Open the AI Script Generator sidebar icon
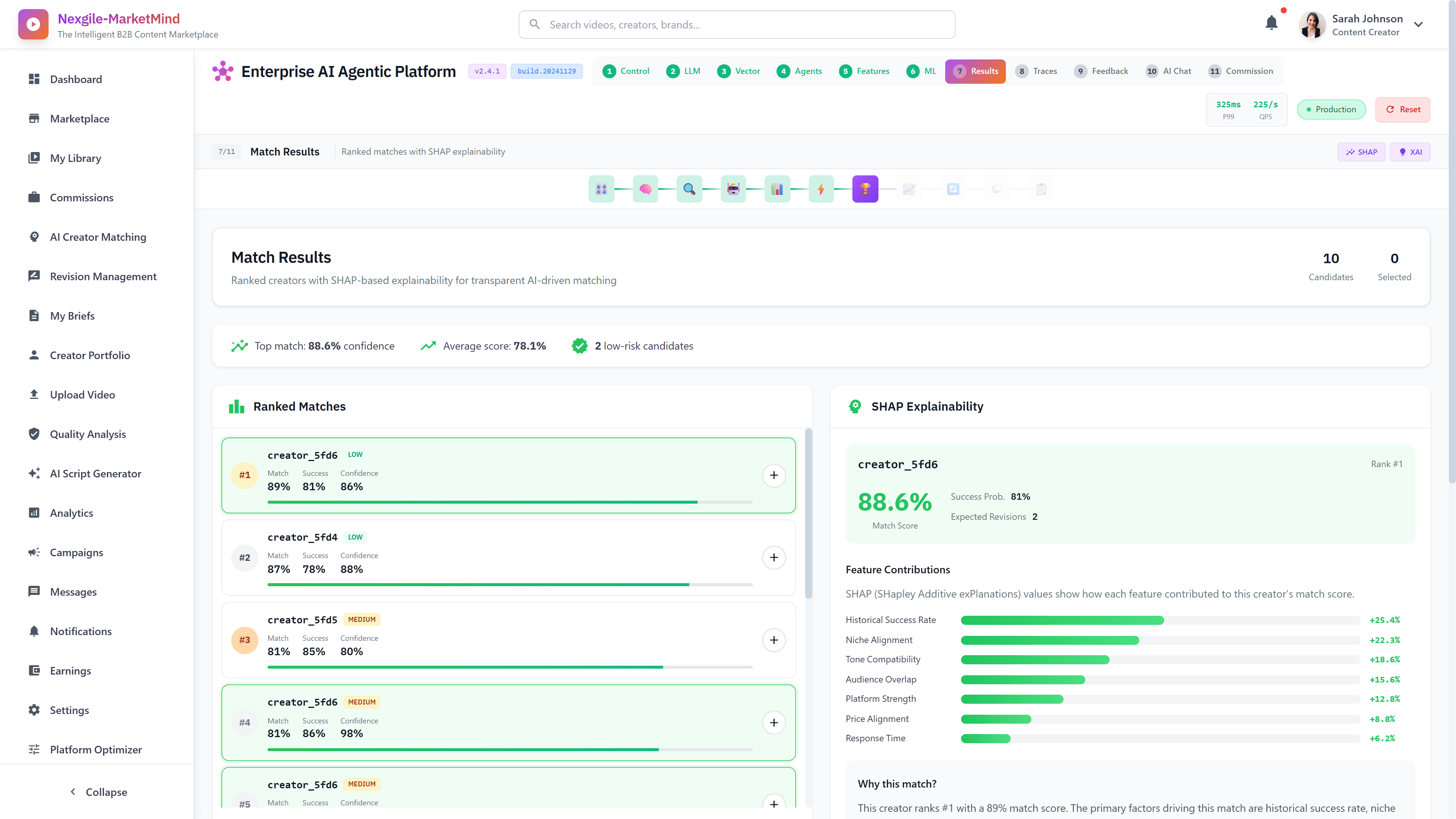The height and width of the screenshot is (819, 1456). [x=35, y=473]
